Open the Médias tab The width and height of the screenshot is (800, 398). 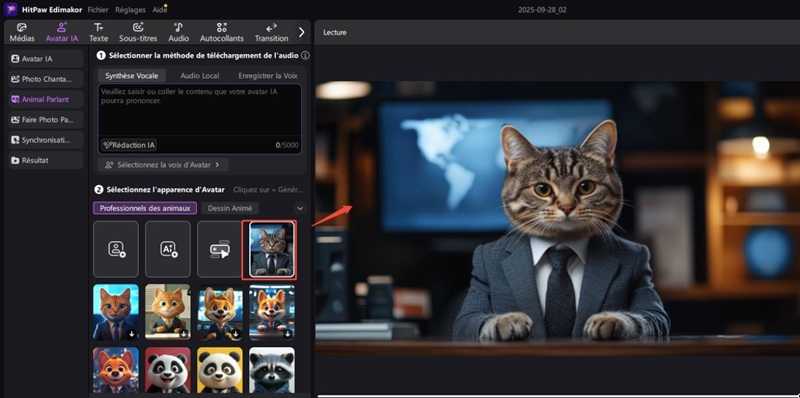click(x=22, y=33)
